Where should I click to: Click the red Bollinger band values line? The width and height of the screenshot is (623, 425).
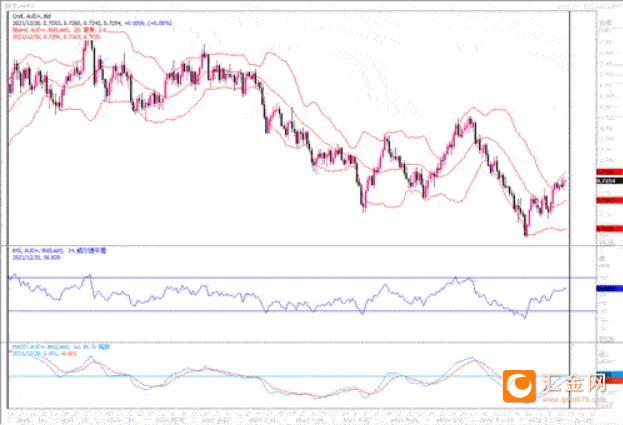click(56, 37)
